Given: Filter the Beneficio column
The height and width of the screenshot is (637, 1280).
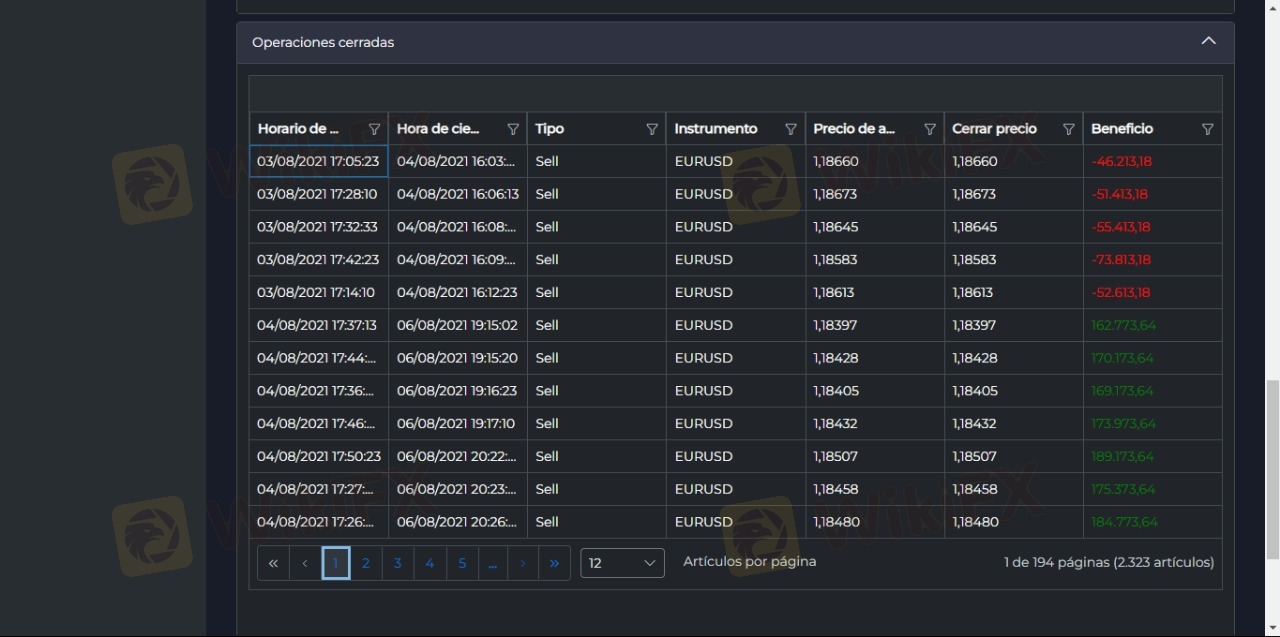Looking at the screenshot, I should tap(1207, 129).
